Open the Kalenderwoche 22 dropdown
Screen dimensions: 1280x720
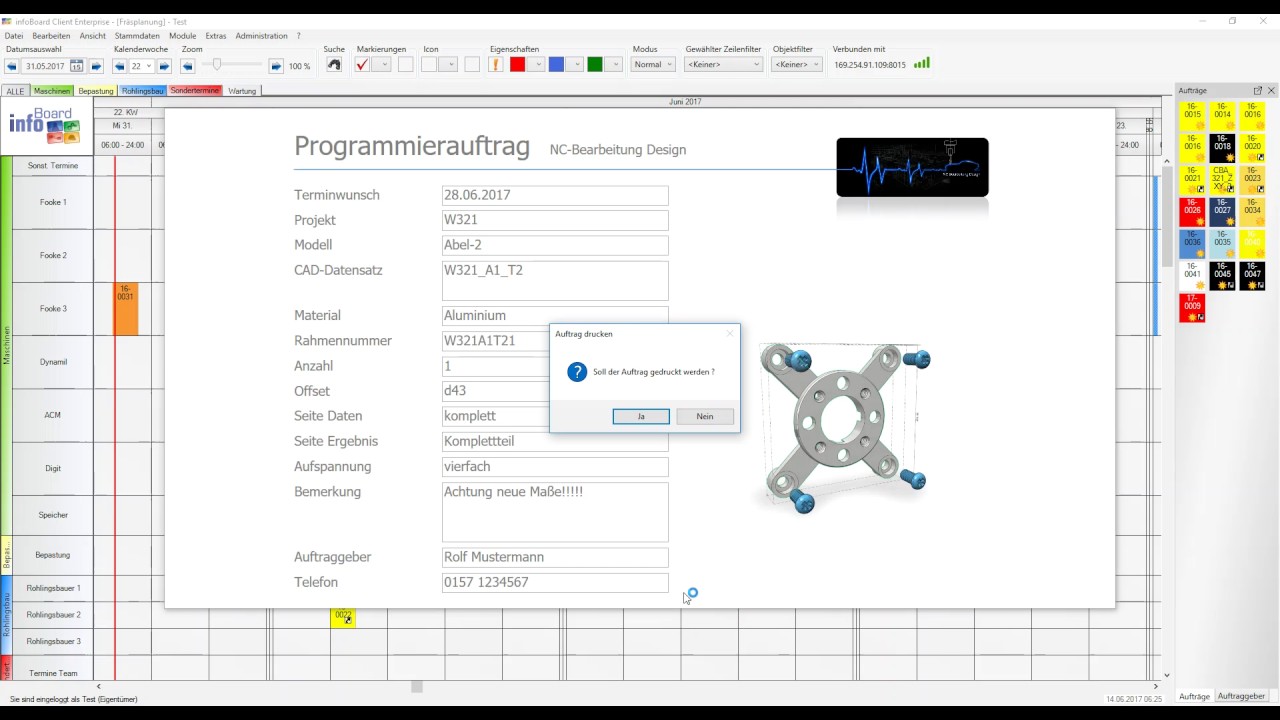(149, 66)
